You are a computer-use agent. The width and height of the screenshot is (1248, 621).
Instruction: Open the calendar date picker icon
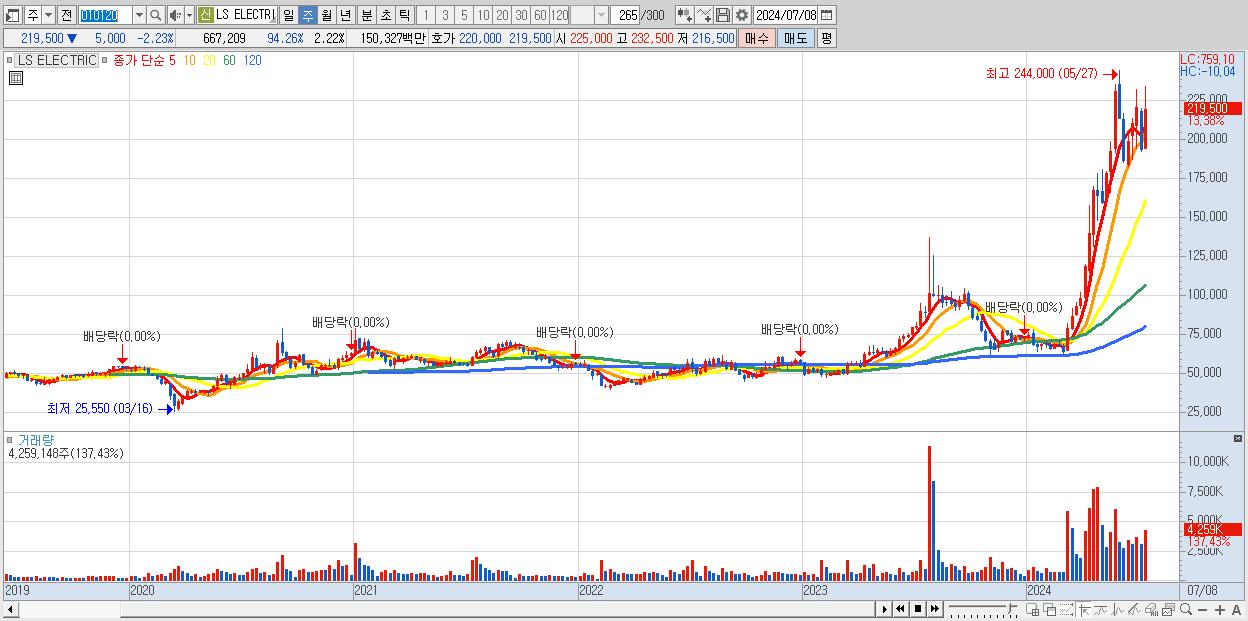827,15
